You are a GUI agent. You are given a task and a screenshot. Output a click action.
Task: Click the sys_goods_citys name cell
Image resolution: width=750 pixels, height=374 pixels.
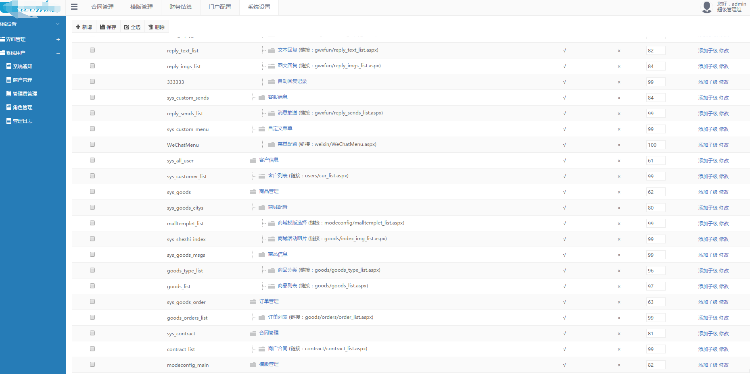[x=185, y=208]
